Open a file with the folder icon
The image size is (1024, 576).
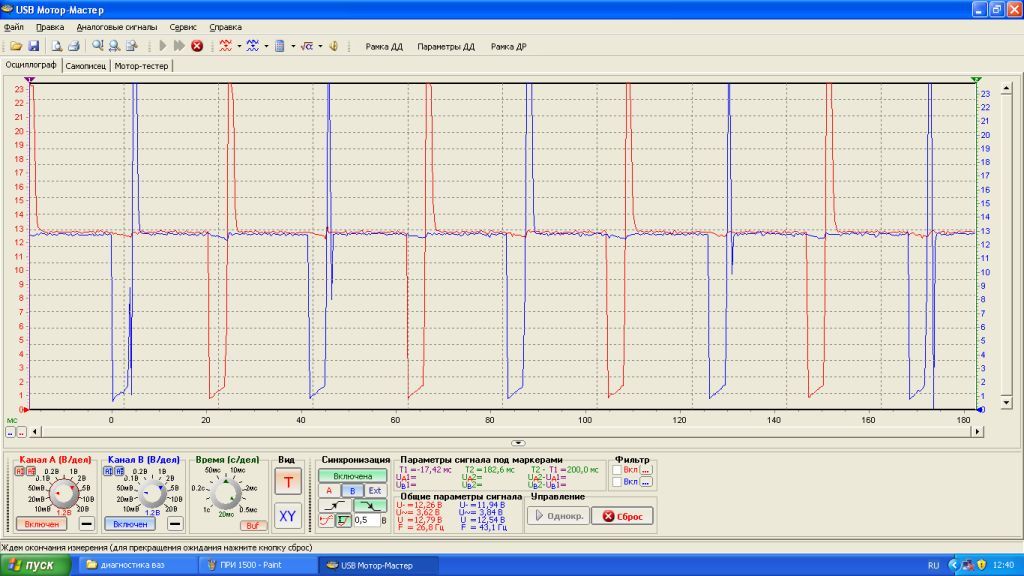16,46
